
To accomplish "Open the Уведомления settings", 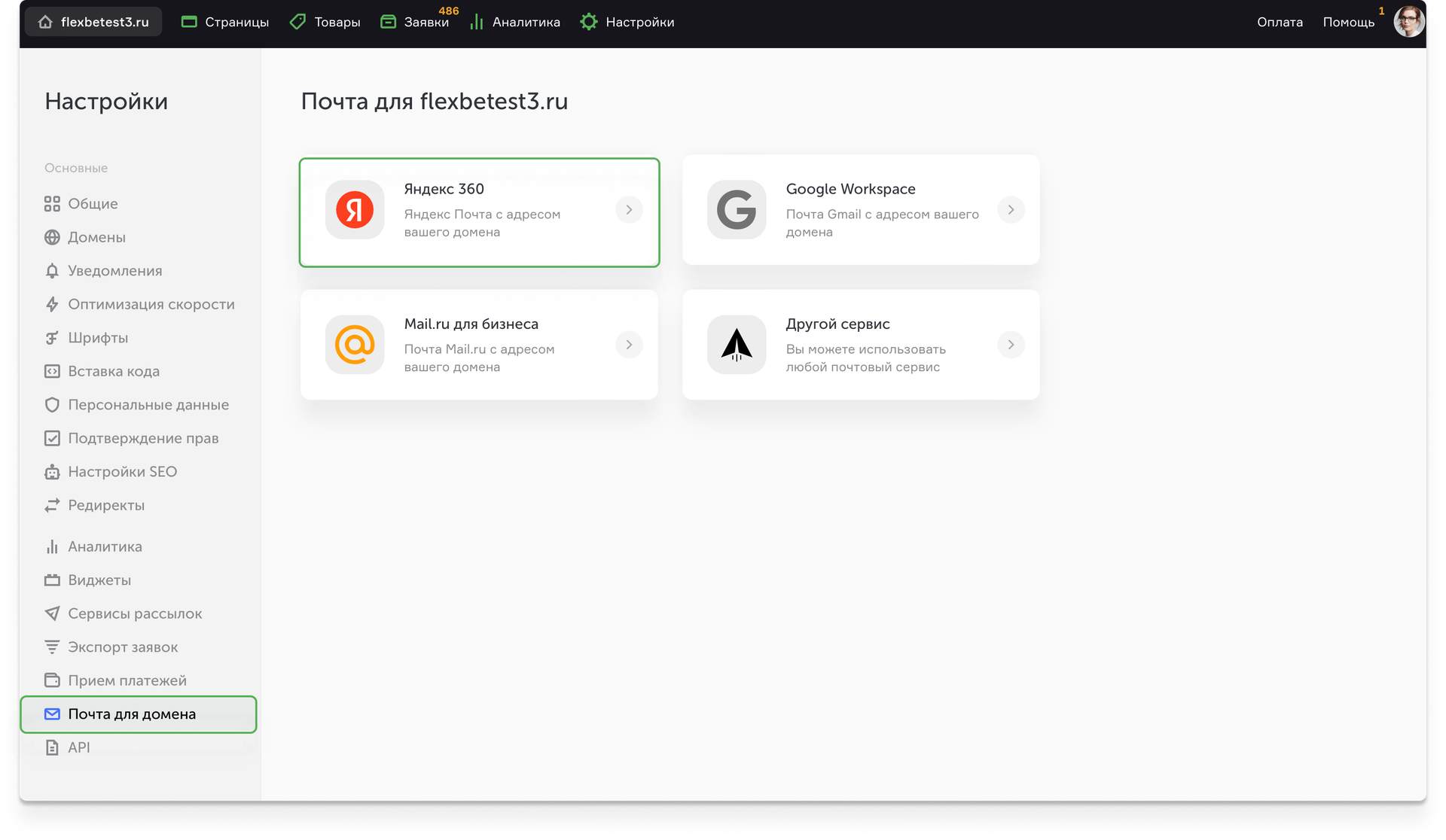I will tap(114, 270).
